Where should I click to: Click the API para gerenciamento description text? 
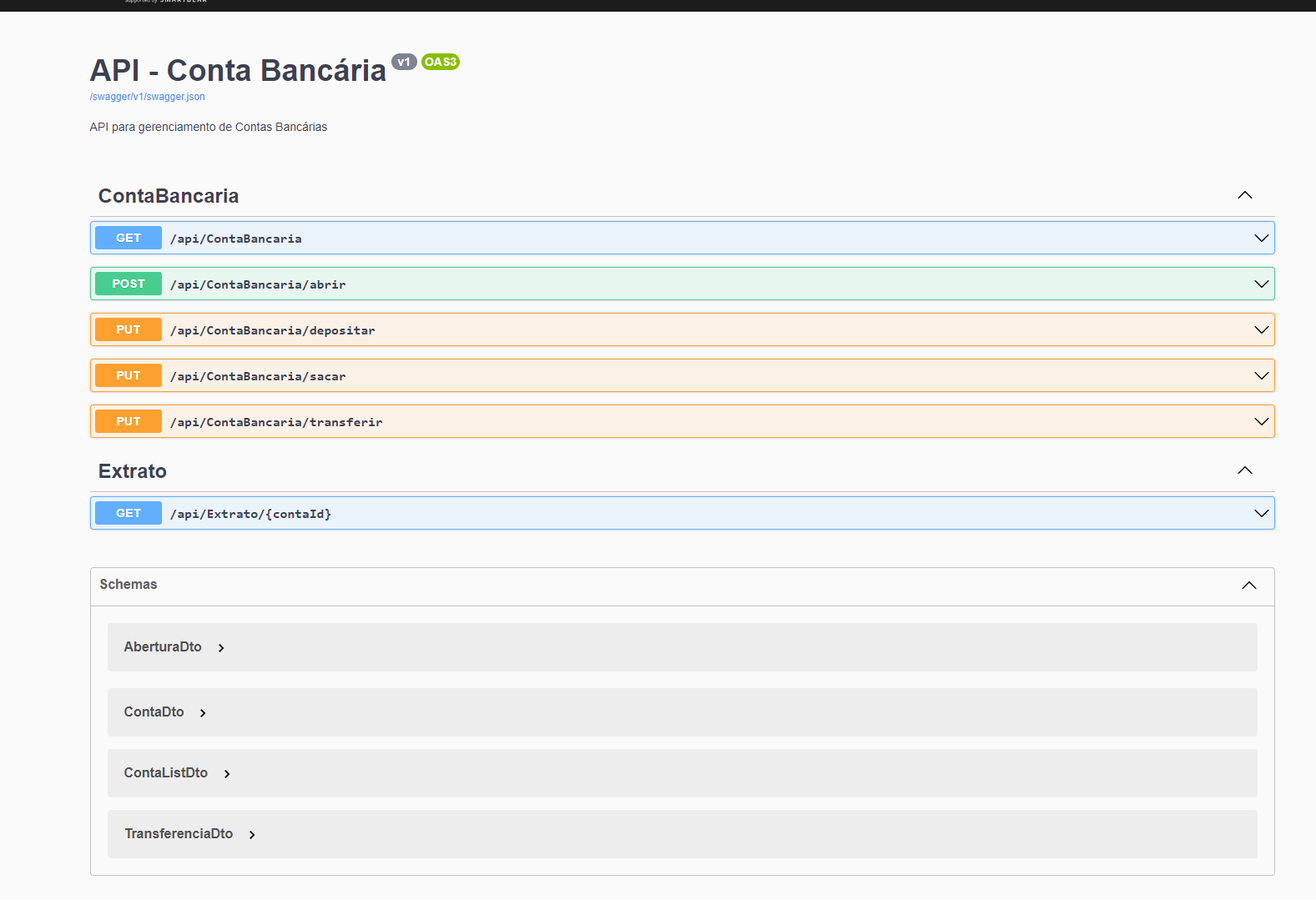209,127
